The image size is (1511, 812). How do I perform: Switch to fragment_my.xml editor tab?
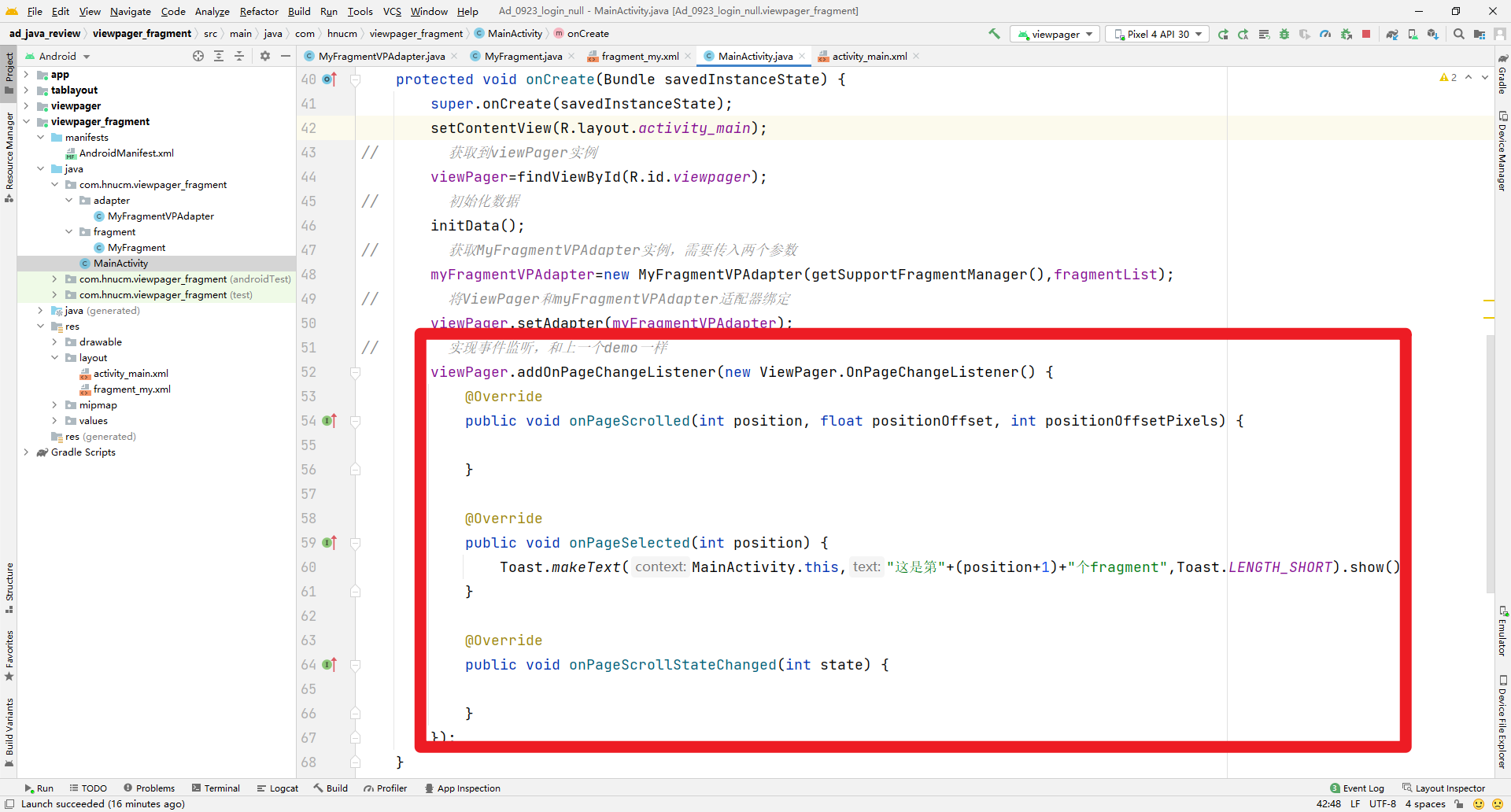coord(640,56)
